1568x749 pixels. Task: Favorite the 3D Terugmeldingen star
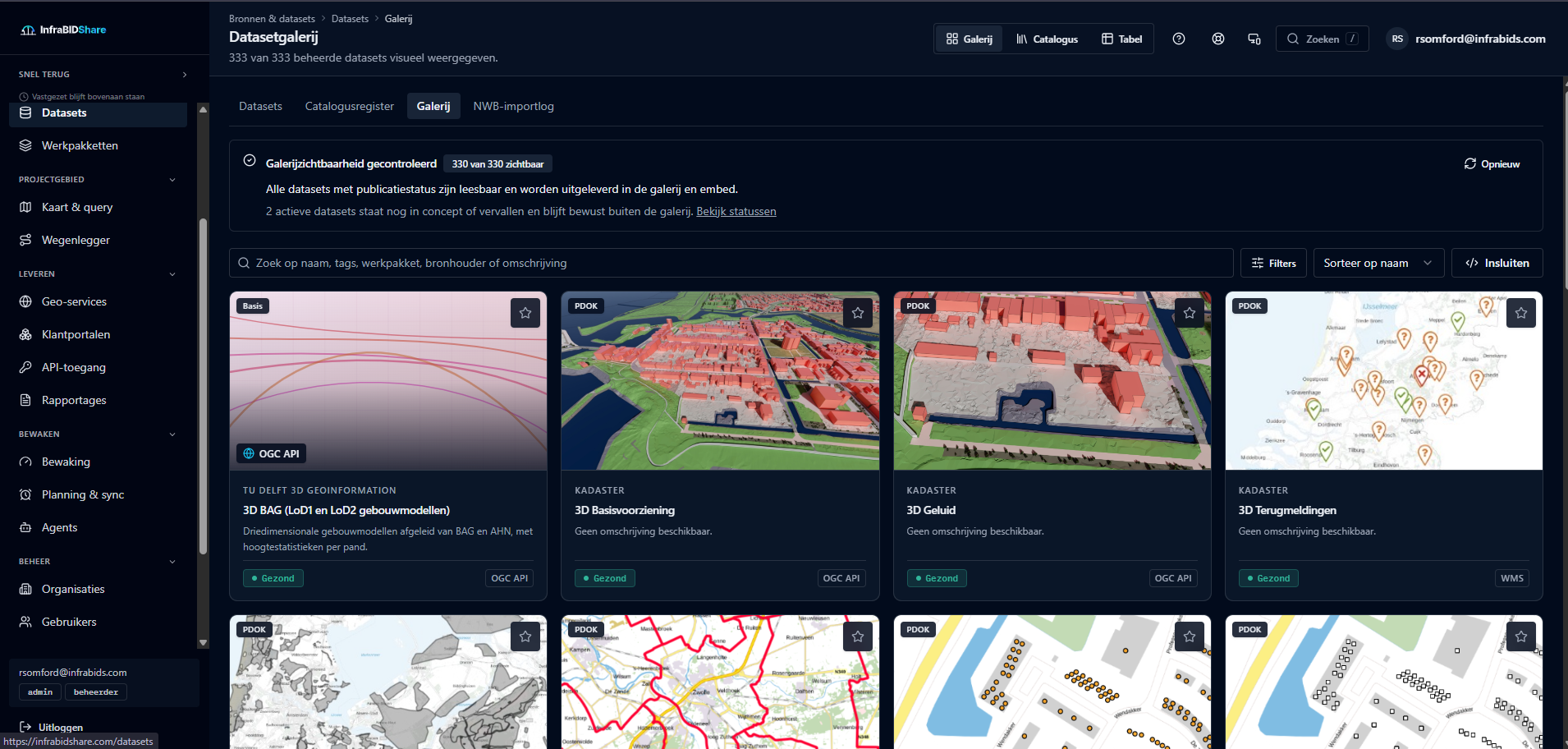[1521, 313]
